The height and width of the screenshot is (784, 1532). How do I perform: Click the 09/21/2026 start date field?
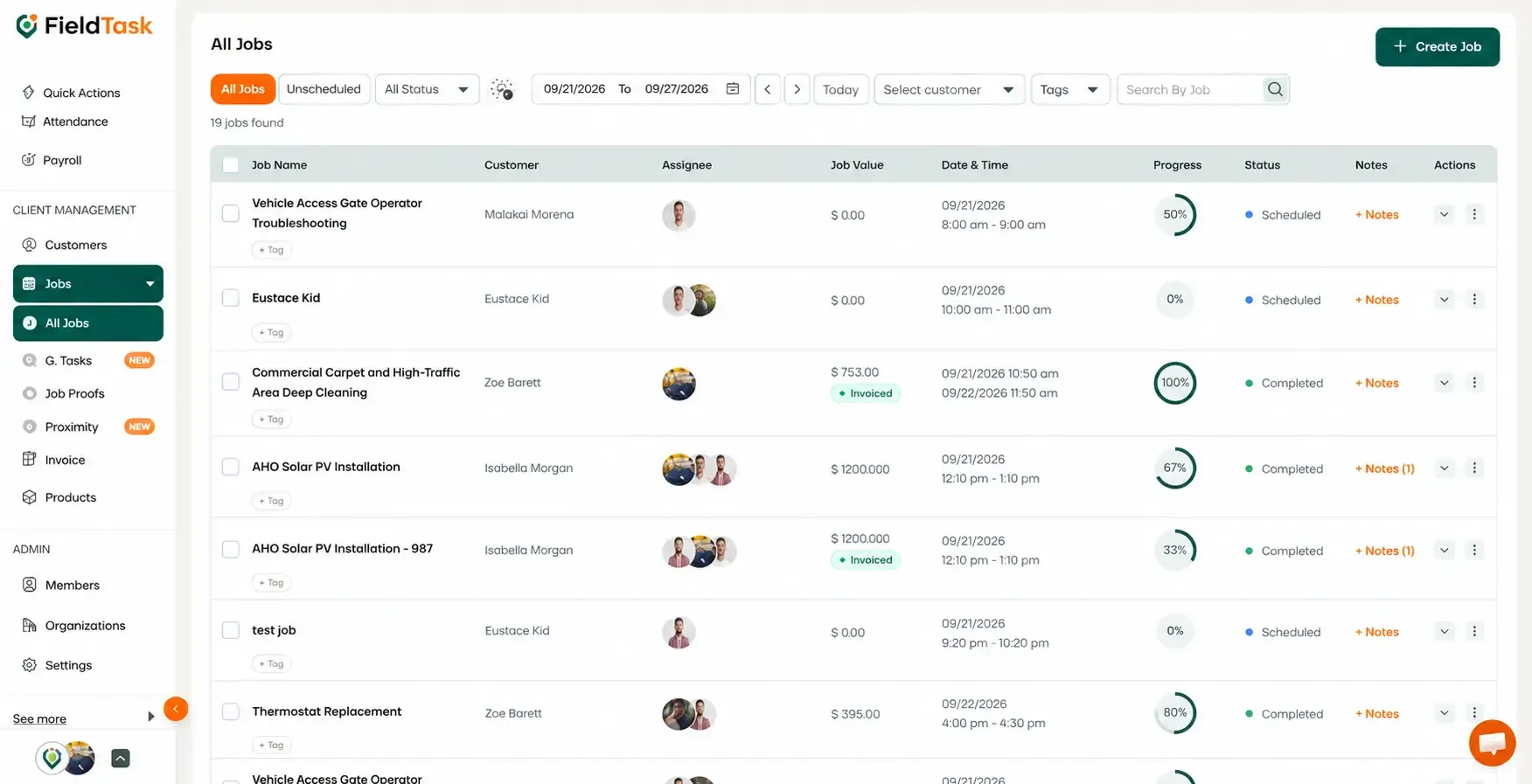pyautogui.click(x=574, y=89)
